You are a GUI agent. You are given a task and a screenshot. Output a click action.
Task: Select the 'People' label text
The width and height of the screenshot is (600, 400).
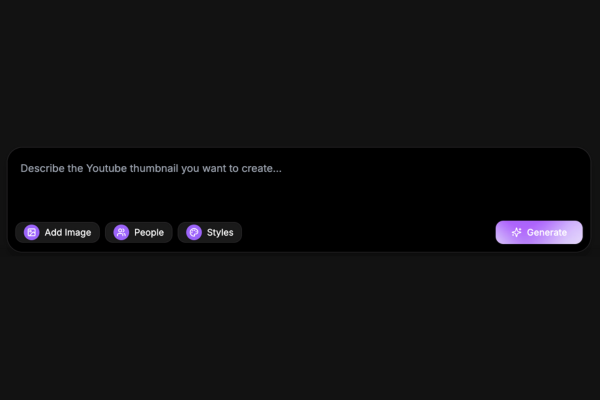tap(149, 232)
